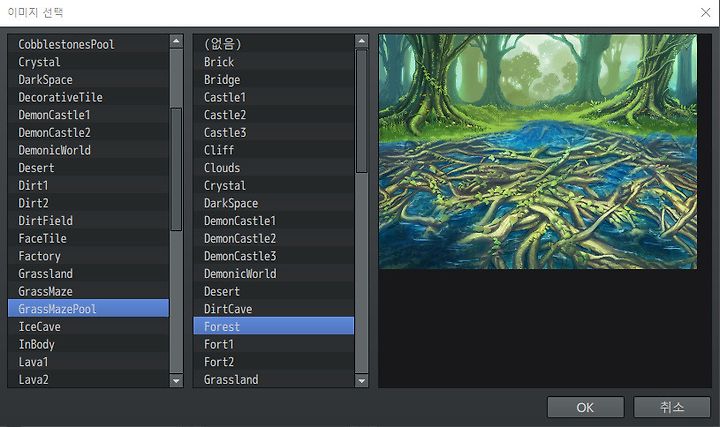Select Factory in the left list
The image size is (720, 427).
pos(88,256)
